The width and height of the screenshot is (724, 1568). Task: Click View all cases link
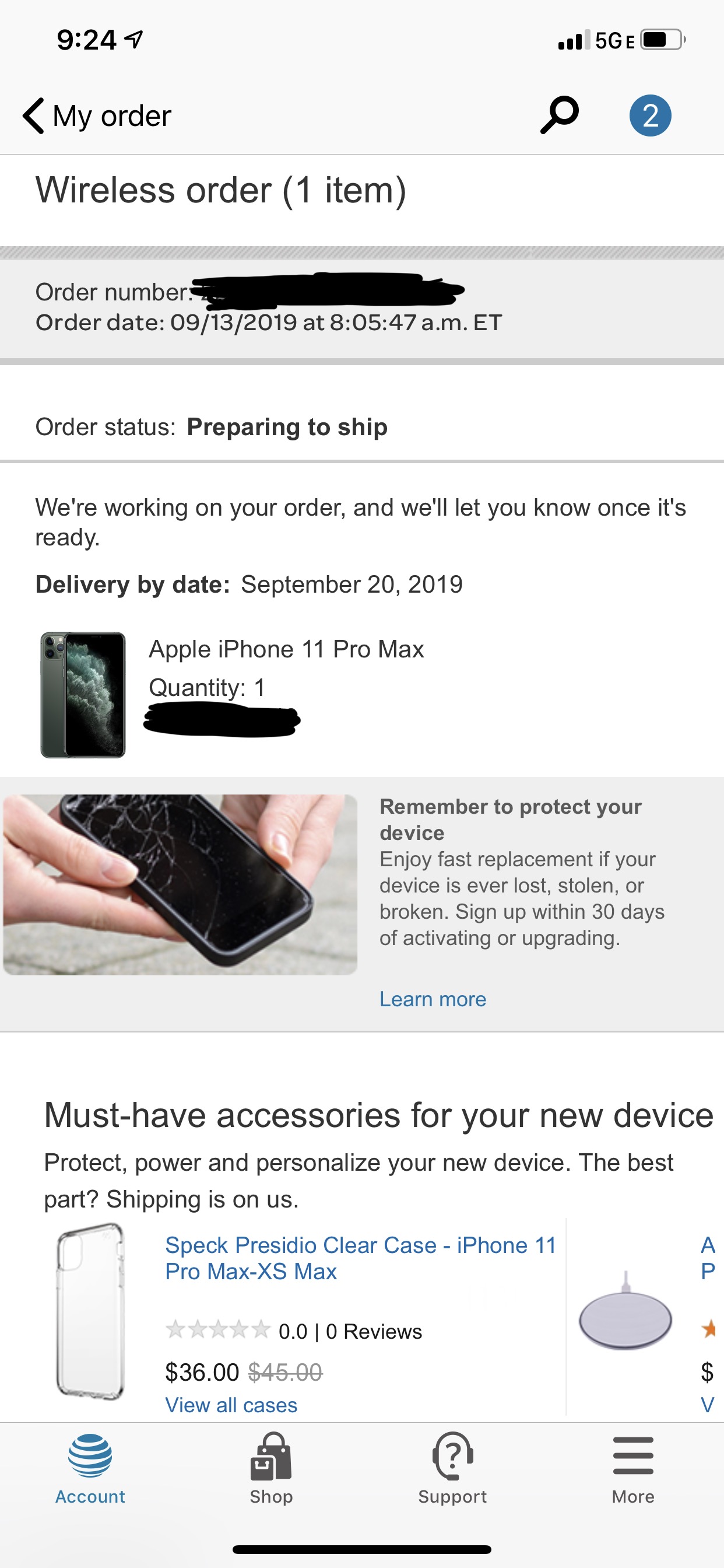coord(231,1405)
